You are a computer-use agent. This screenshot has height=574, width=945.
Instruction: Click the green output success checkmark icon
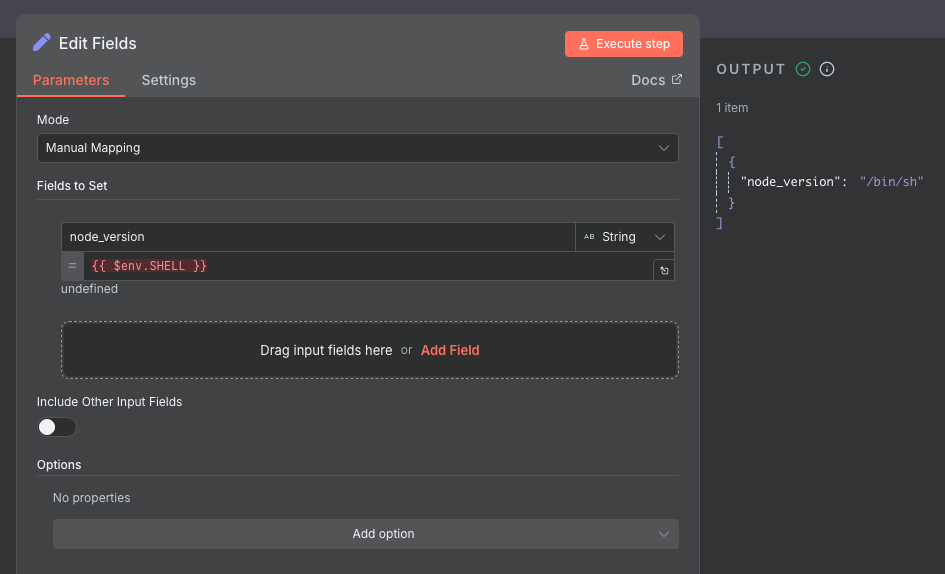[803, 69]
